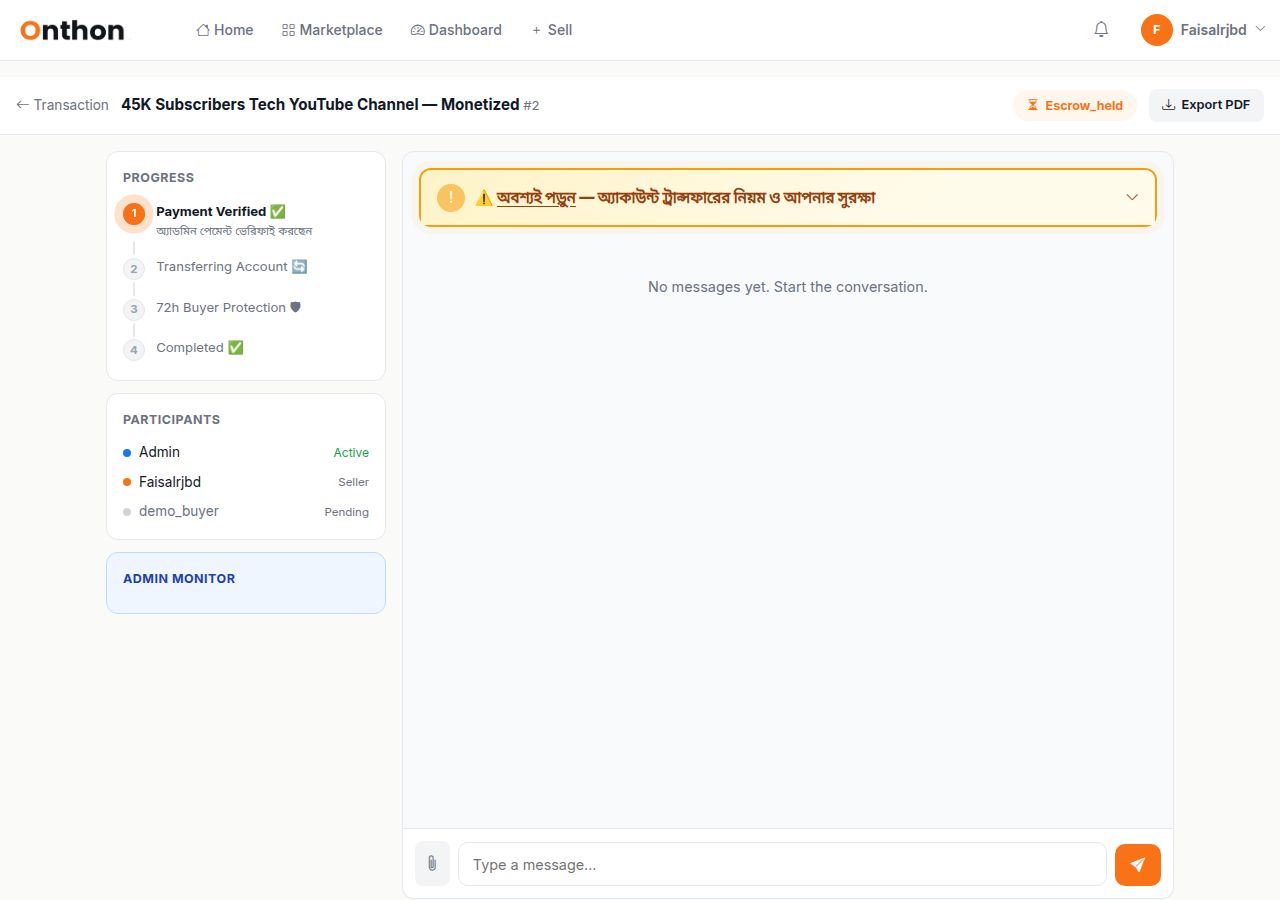
Task: Click the transaction number #2
Action: (531, 105)
